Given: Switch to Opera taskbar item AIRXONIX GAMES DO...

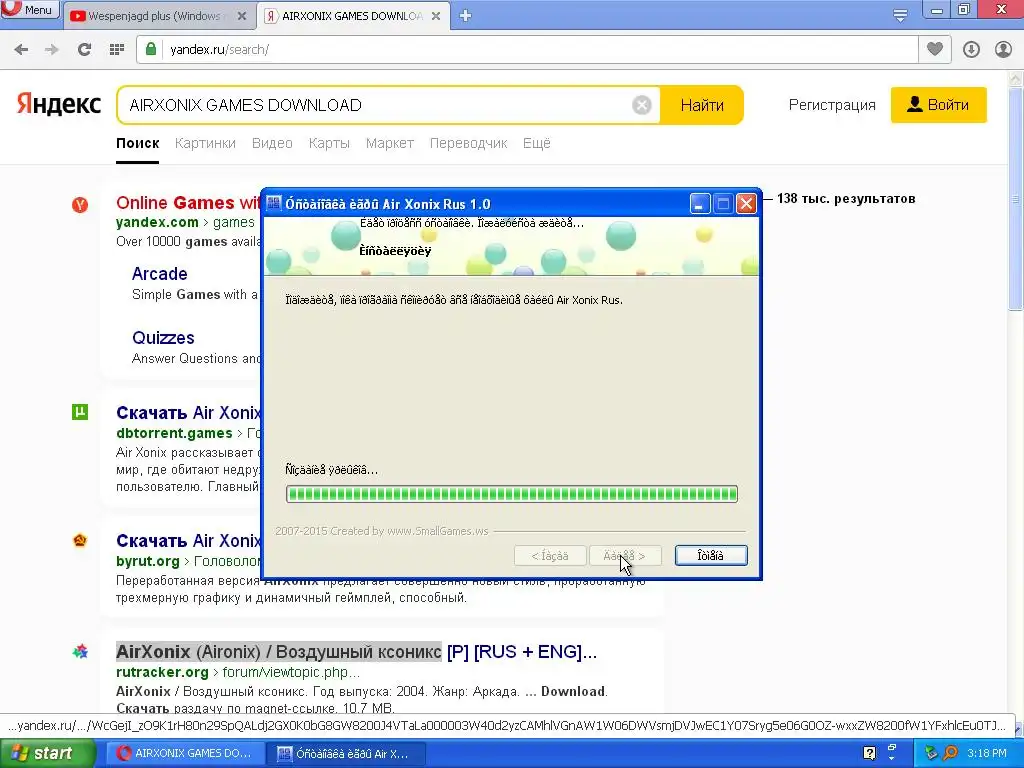Looking at the screenshot, I should pos(185,754).
